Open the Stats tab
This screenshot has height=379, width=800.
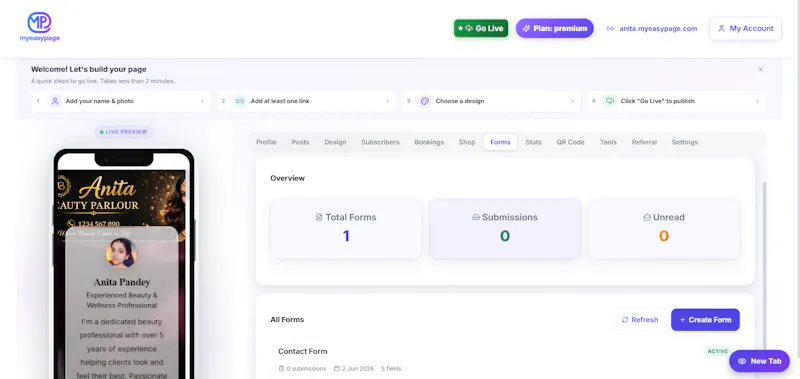(534, 142)
